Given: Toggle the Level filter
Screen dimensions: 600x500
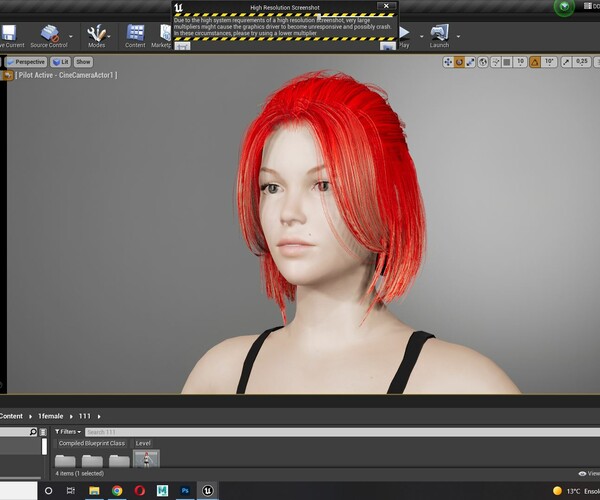Looking at the screenshot, I should (x=143, y=443).
